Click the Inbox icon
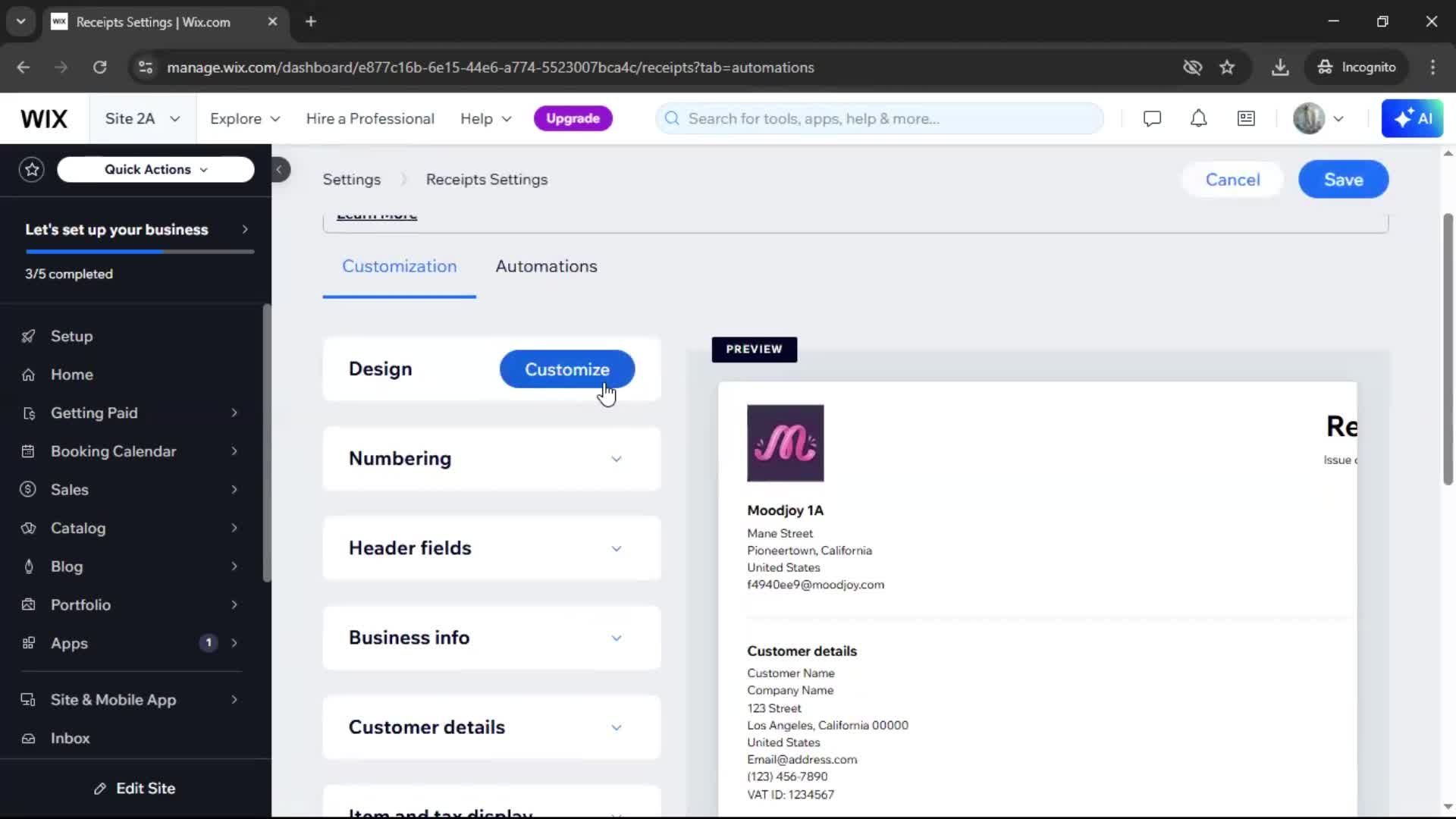 click(x=28, y=739)
